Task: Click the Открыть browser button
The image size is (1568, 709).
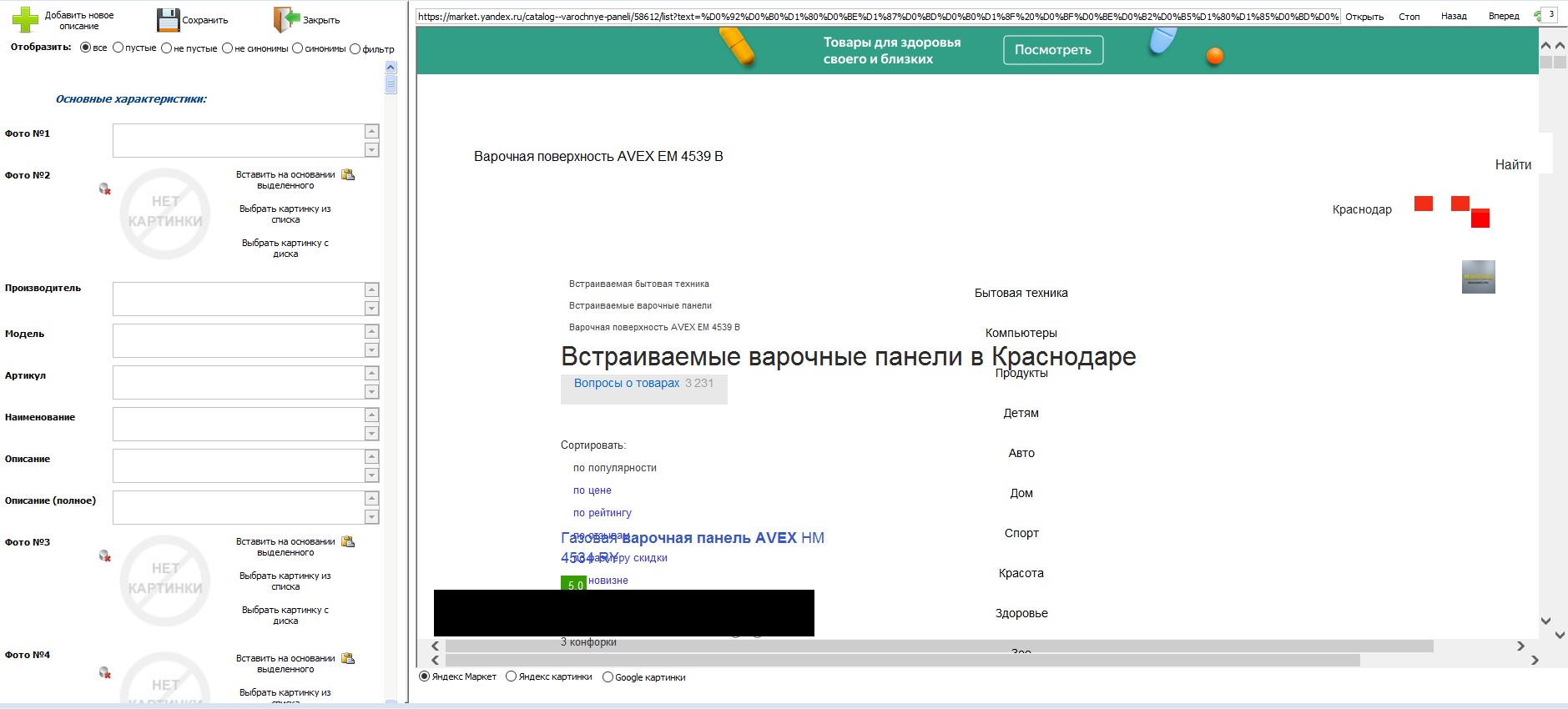Action: (x=1364, y=16)
